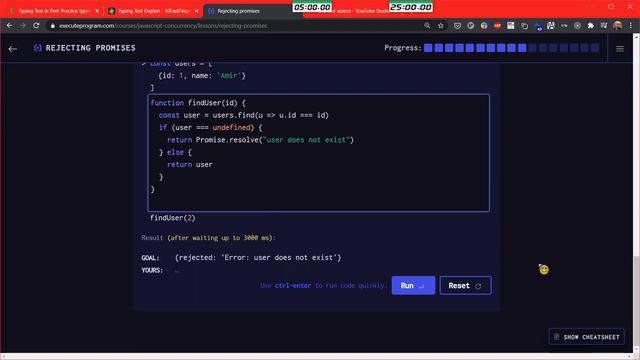This screenshot has width=640, height=360.
Task: Click the 'Result (after waiting up to 3000 ms)' text
Action: pos(208,238)
